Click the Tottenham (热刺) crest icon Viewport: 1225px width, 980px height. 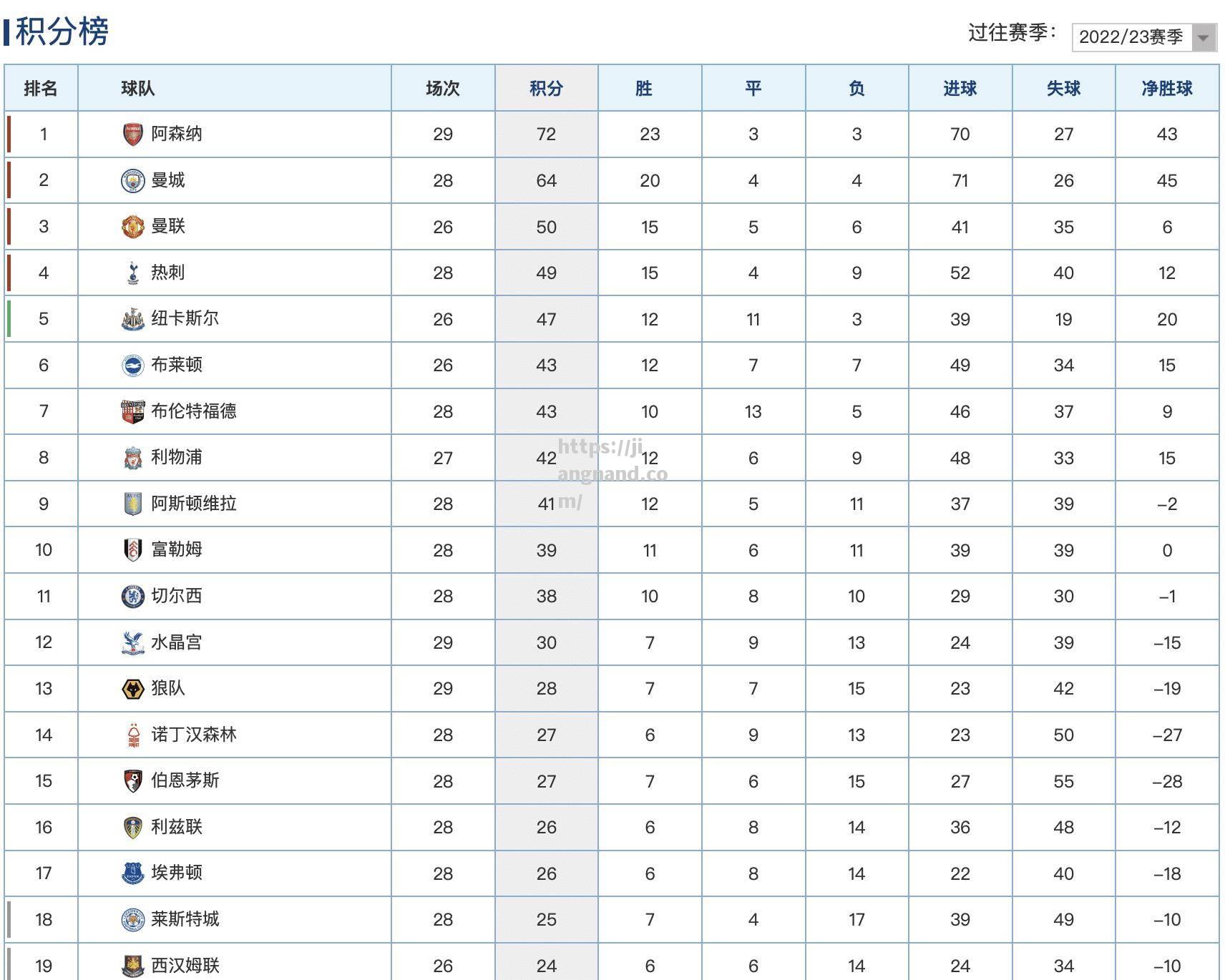(133, 273)
